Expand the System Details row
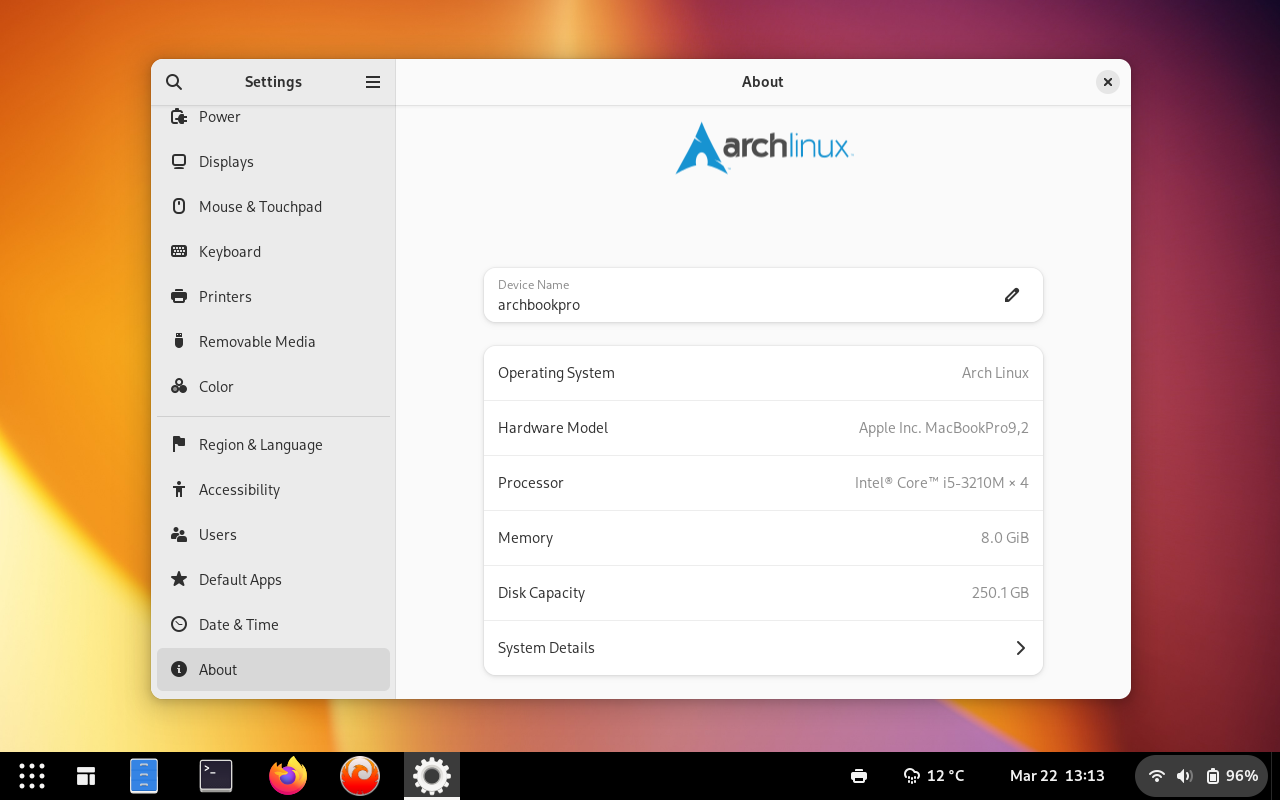The image size is (1280, 800). [762, 648]
